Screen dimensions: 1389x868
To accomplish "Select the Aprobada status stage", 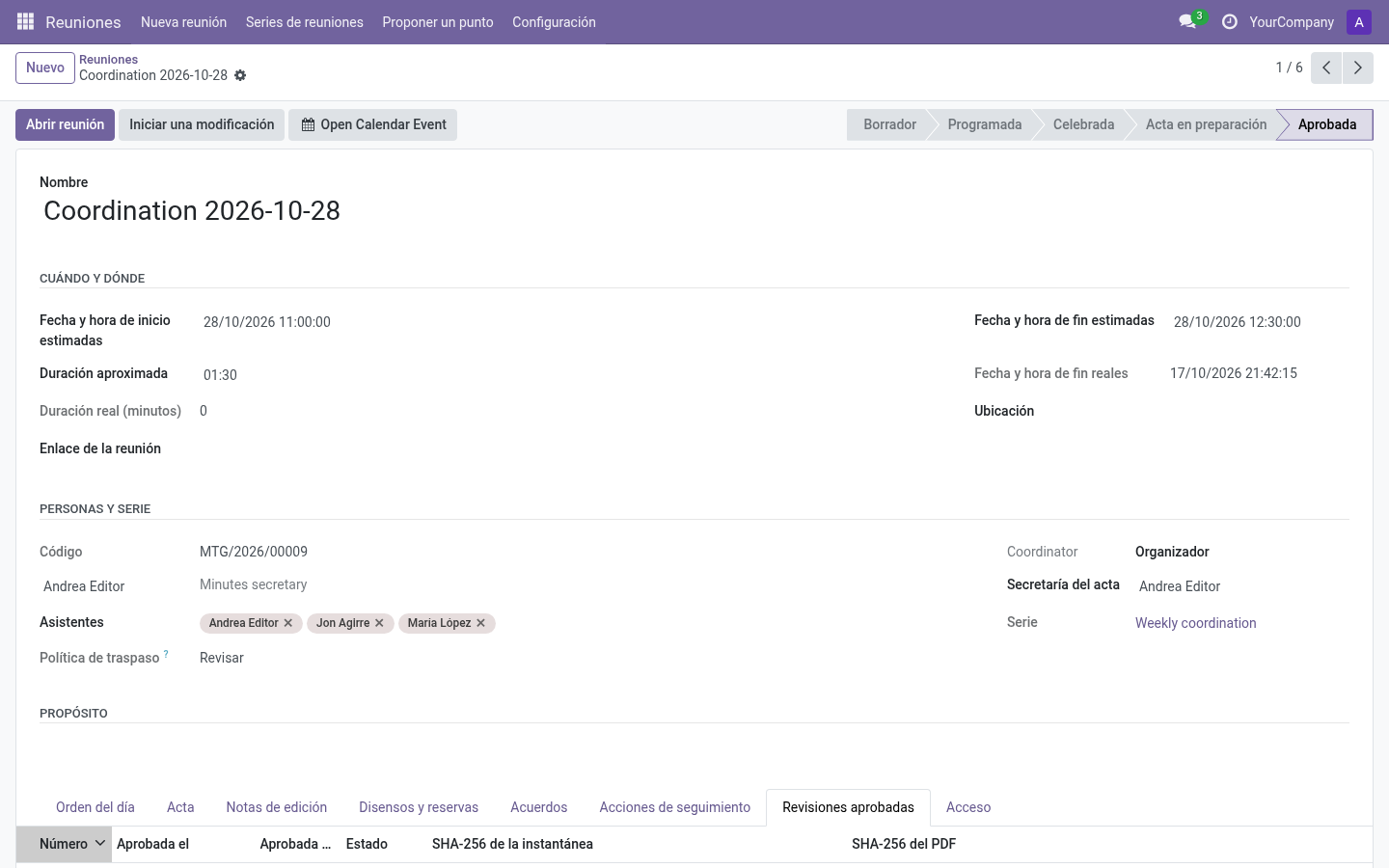I will point(1327,124).
